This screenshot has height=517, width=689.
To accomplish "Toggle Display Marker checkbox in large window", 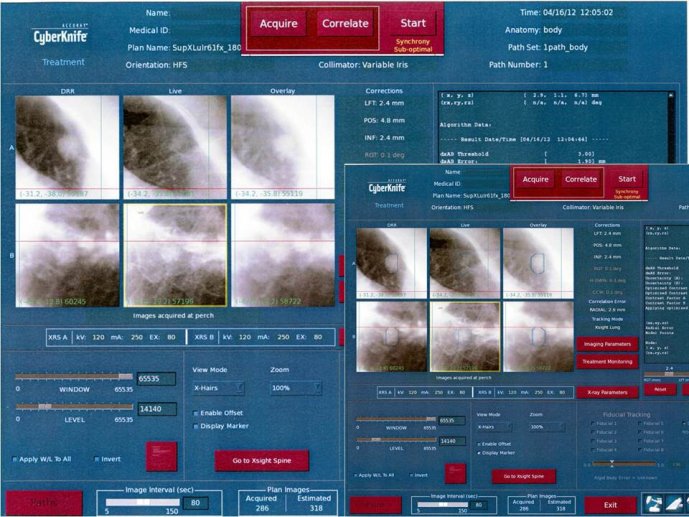I will pos(196,427).
